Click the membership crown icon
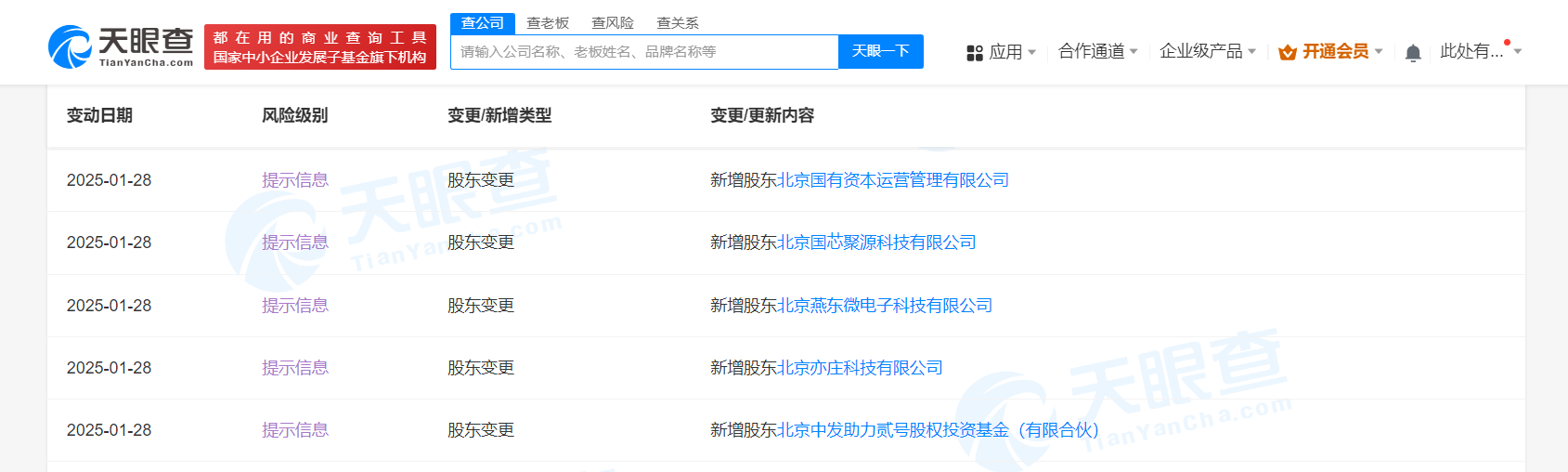This screenshot has width=1568, height=472. (x=1287, y=52)
